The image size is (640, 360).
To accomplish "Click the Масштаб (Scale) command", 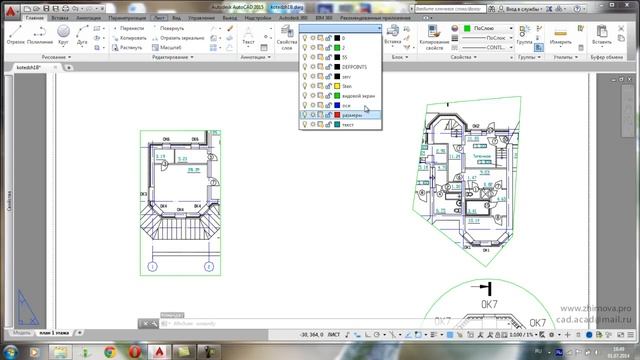I will click(167, 47).
